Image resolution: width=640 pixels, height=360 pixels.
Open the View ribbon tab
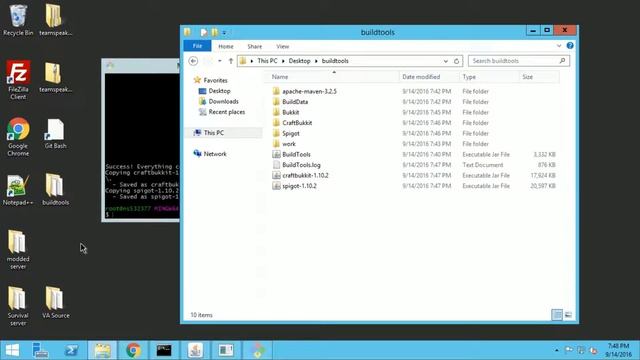point(282,47)
